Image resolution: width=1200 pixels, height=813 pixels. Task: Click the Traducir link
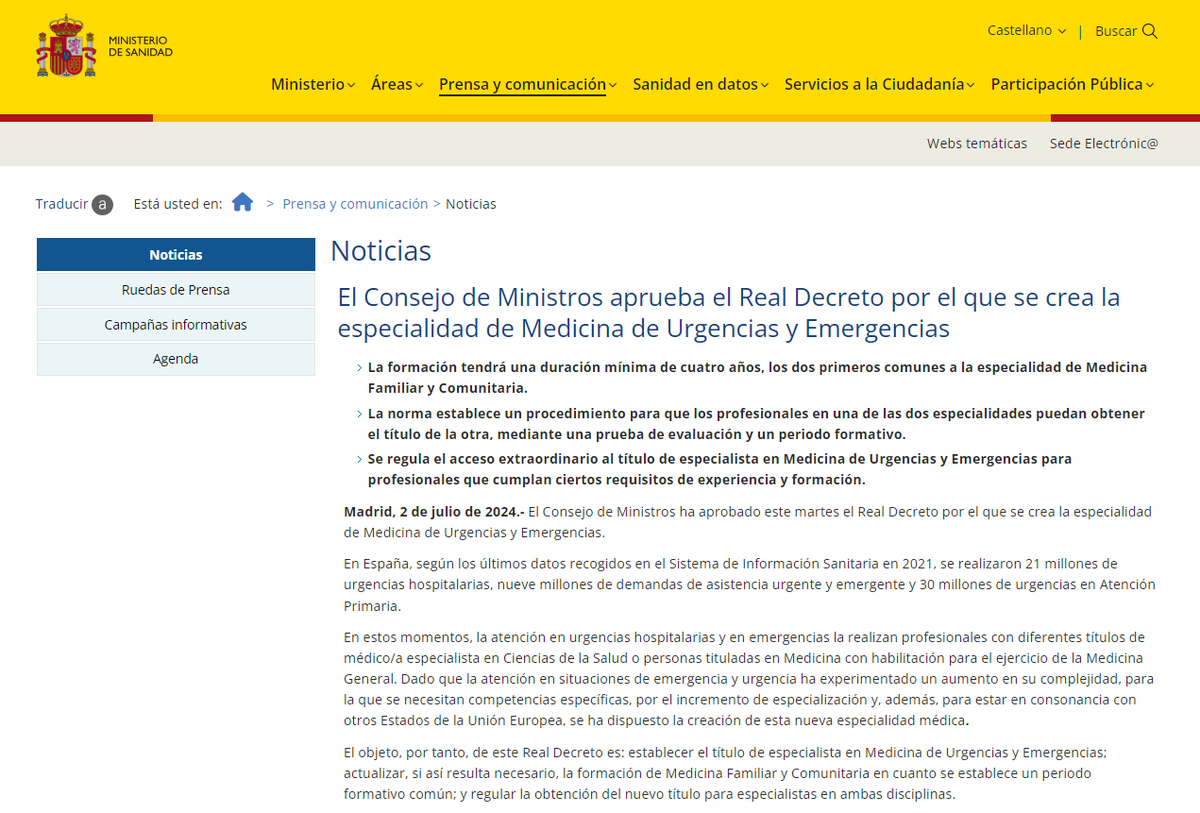[62, 204]
